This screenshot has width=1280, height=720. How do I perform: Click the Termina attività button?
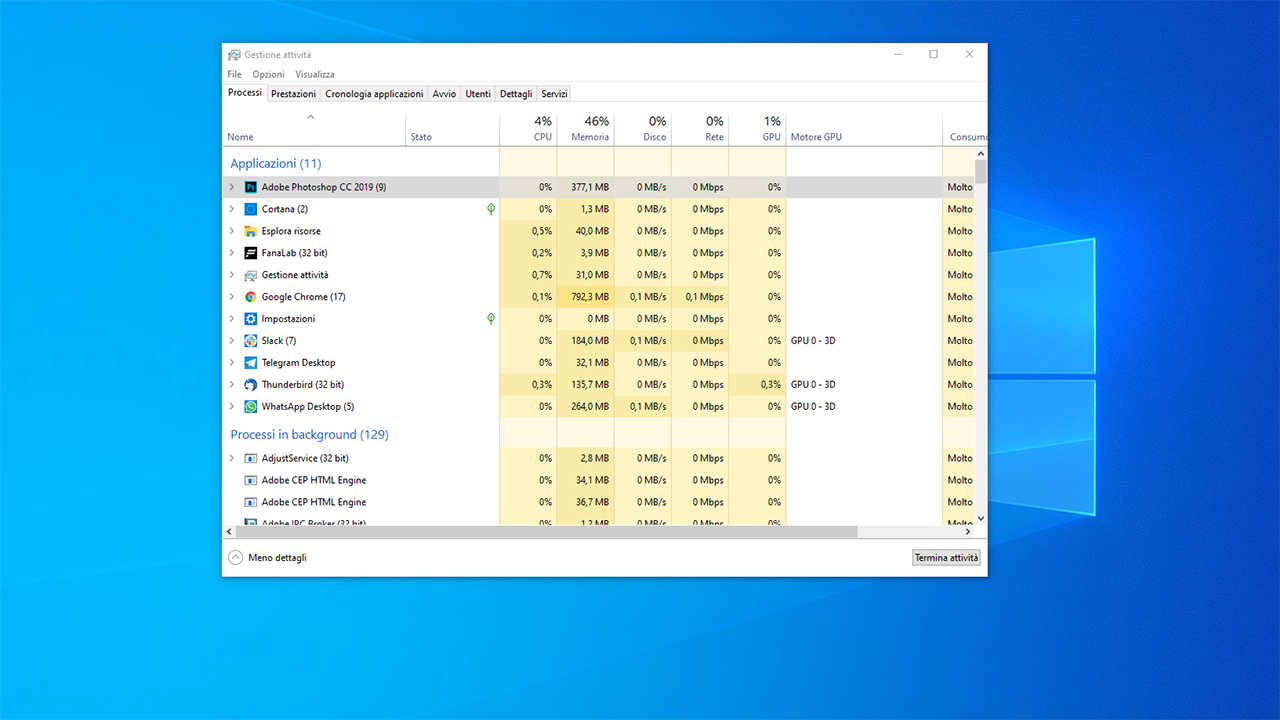coord(946,558)
